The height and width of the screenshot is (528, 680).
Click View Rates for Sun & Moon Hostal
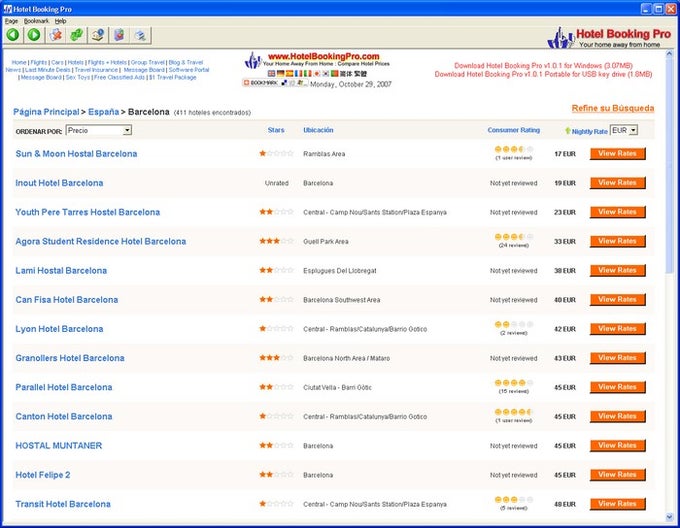pyautogui.click(x=618, y=153)
